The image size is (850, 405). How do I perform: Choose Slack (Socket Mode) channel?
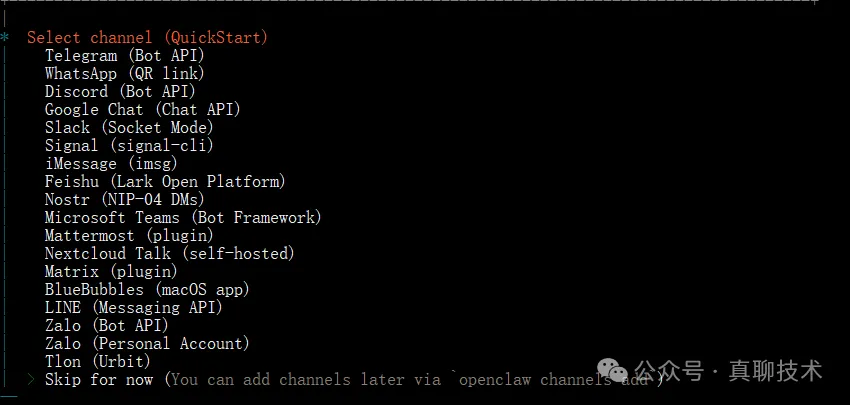pos(129,128)
